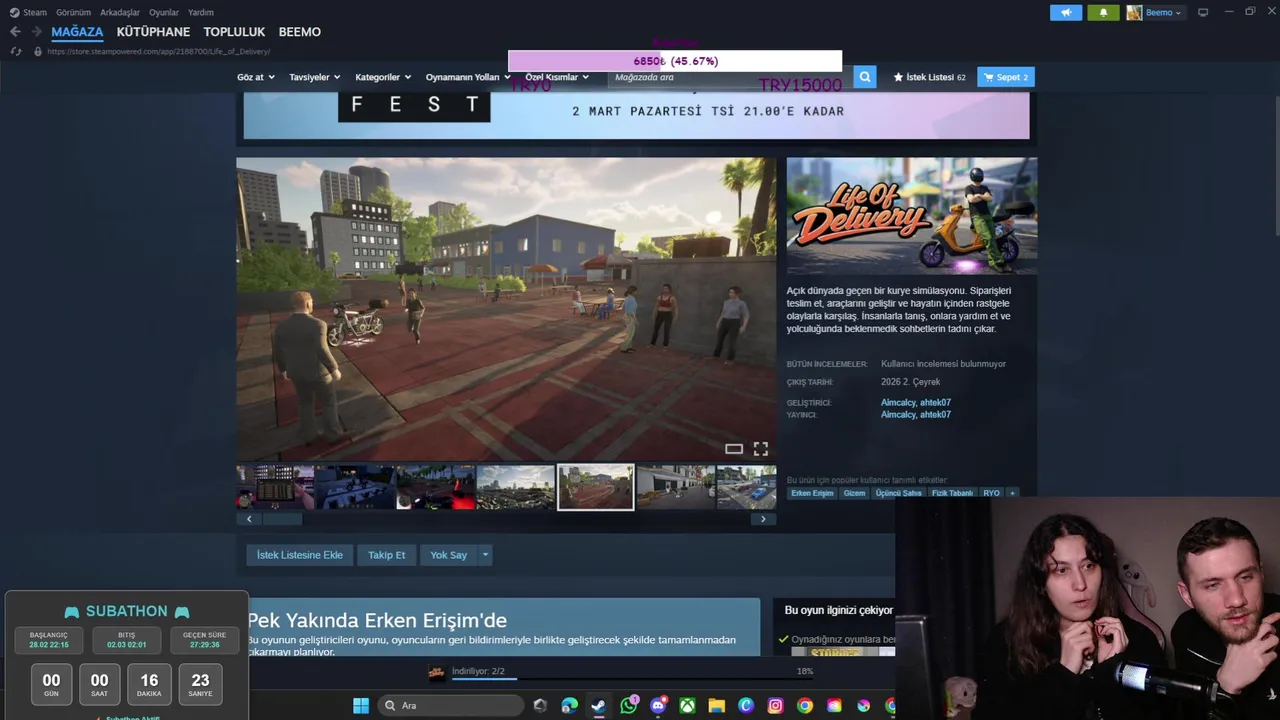Open the announcements megaphone button
Screen dimensions: 1280x720
click(x=1066, y=12)
